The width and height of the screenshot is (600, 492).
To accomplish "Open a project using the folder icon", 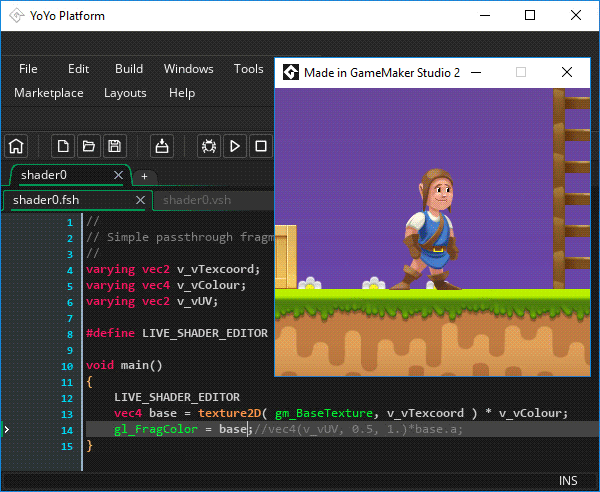I will (89, 146).
